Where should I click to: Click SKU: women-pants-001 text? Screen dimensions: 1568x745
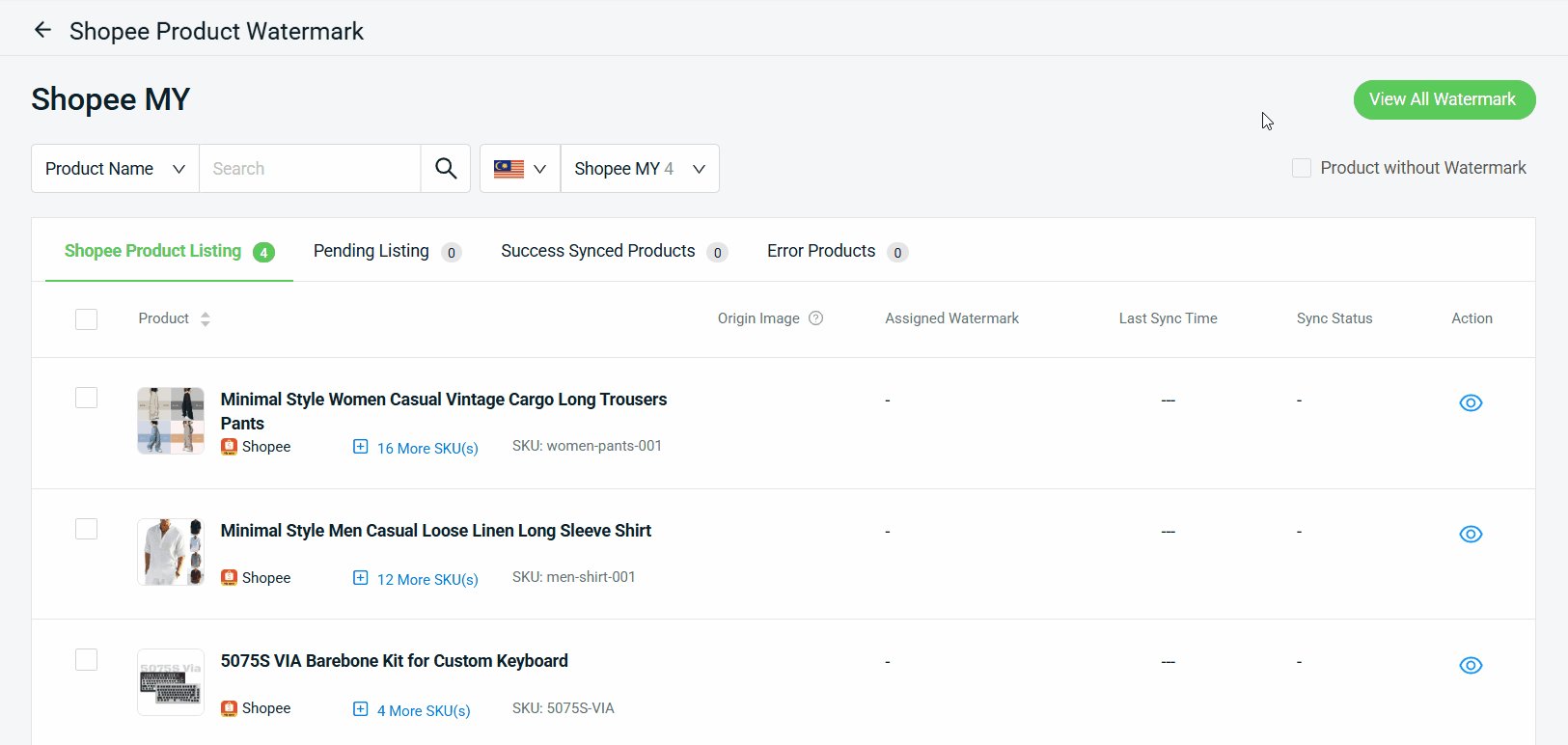pyautogui.click(x=587, y=446)
